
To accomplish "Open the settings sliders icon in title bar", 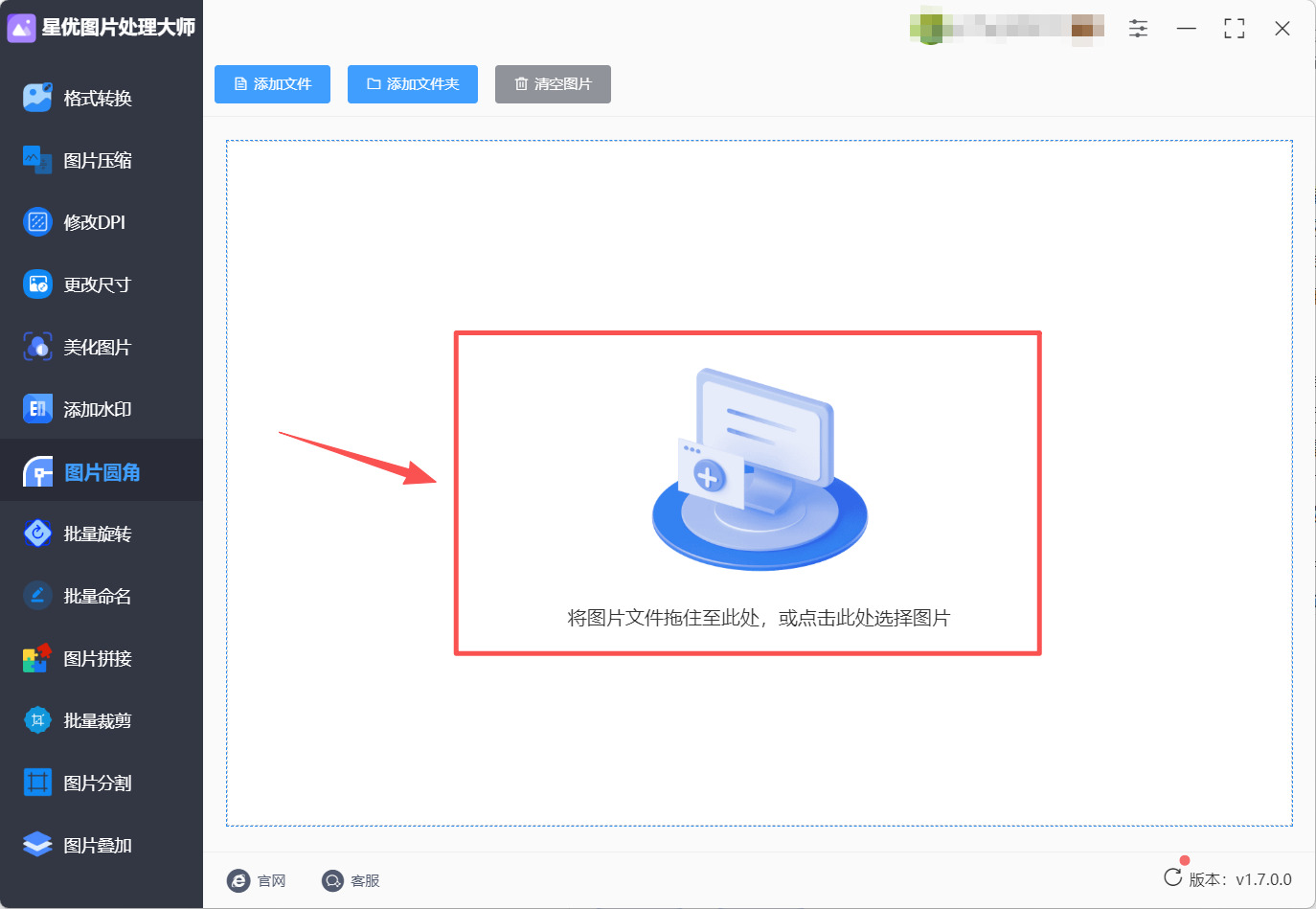I will pyautogui.click(x=1138, y=29).
